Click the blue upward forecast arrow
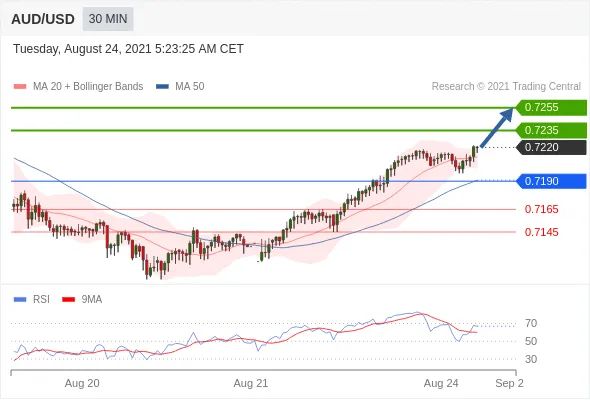Image resolution: width=590 pixels, height=400 pixels. pyautogui.click(x=497, y=127)
